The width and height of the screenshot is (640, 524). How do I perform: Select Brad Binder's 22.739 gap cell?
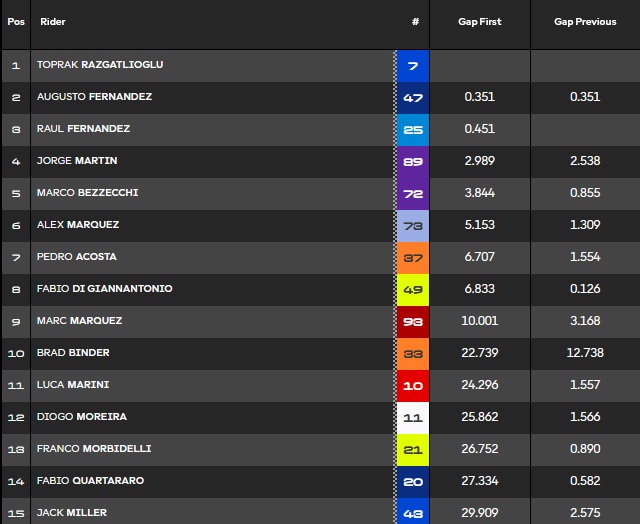pyautogui.click(x=480, y=353)
